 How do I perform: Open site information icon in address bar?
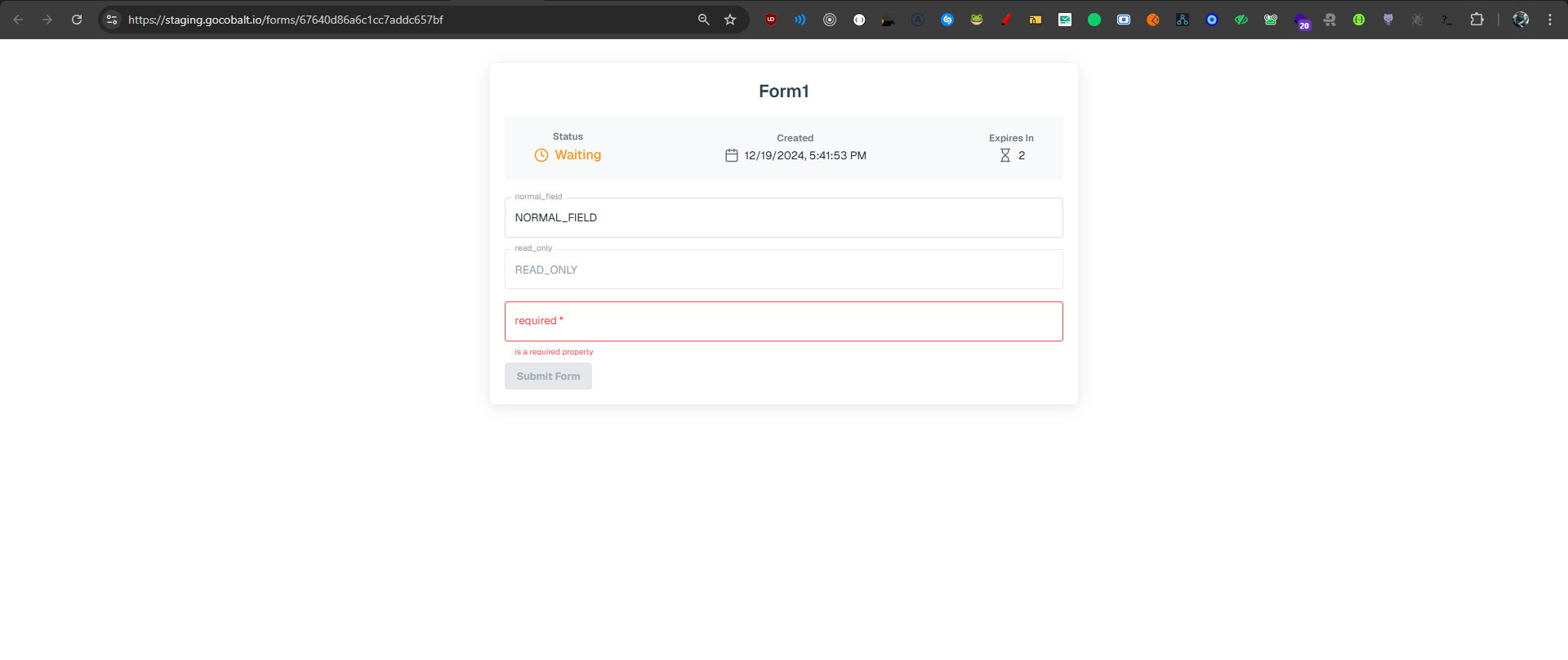click(x=112, y=20)
